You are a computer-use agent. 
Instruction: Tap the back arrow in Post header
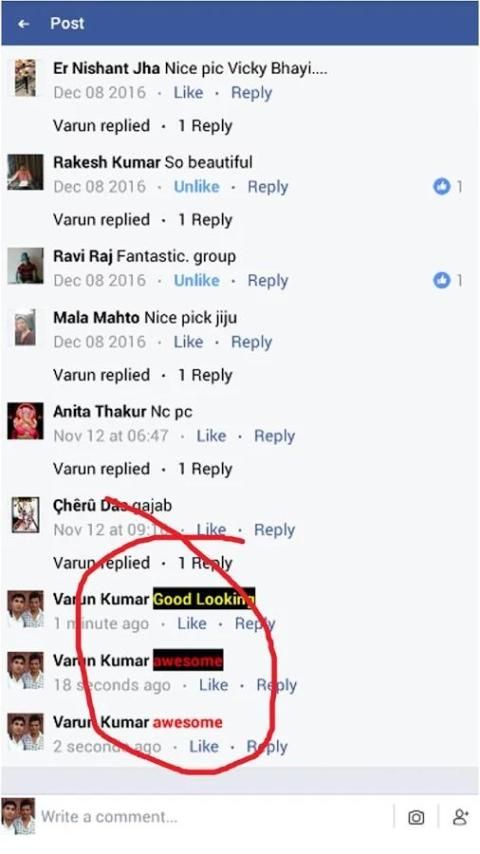[23, 24]
